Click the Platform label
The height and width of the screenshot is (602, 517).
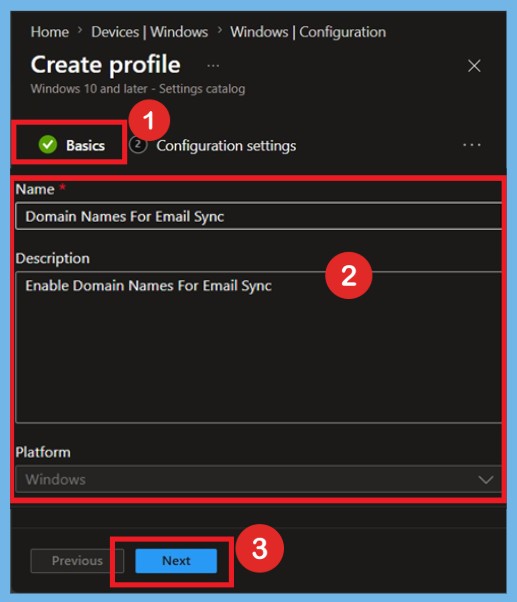coord(43,452)
